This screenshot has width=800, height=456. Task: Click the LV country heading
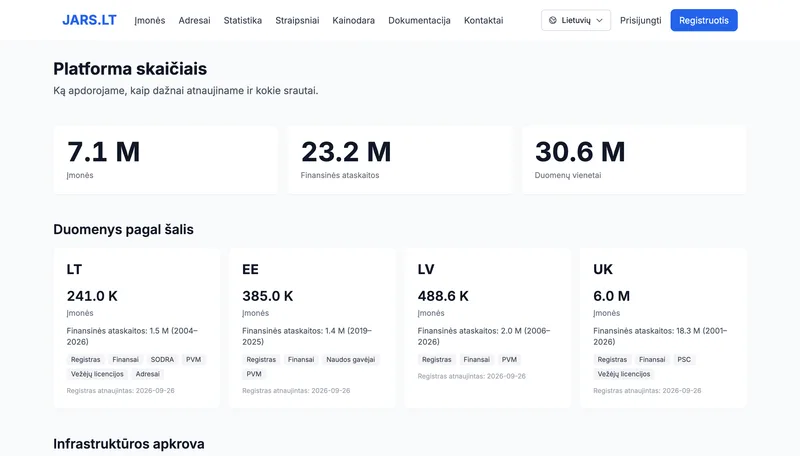pos(426,269)
